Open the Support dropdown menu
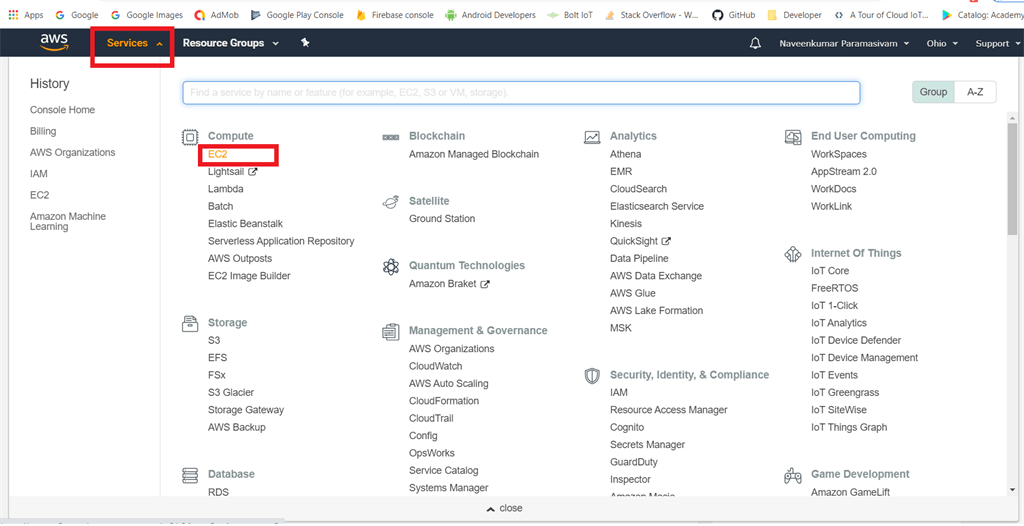The image size is (1024, 526). [997, 44]
